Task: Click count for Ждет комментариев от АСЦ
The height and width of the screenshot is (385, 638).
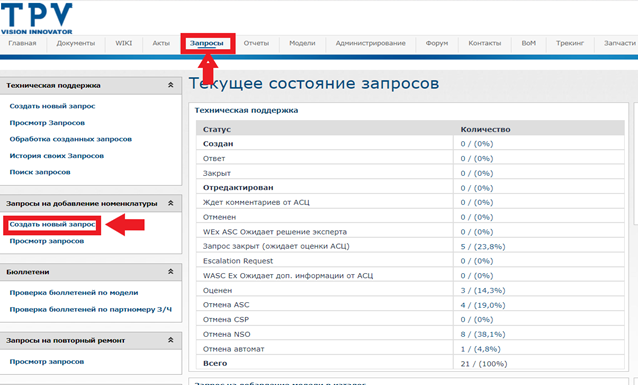Action: coord(477,203)
